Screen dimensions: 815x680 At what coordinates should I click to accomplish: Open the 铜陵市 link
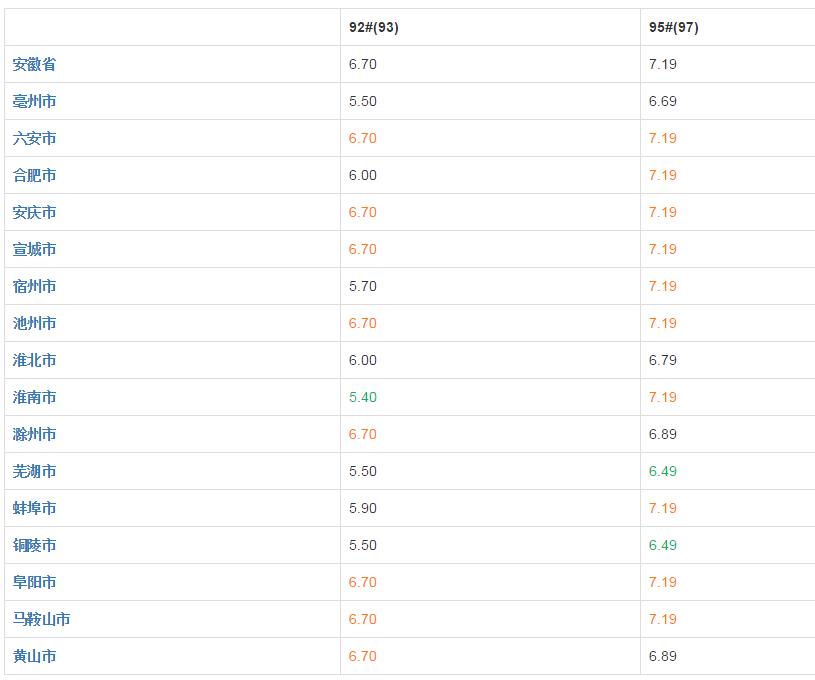(x=34, y=545)
